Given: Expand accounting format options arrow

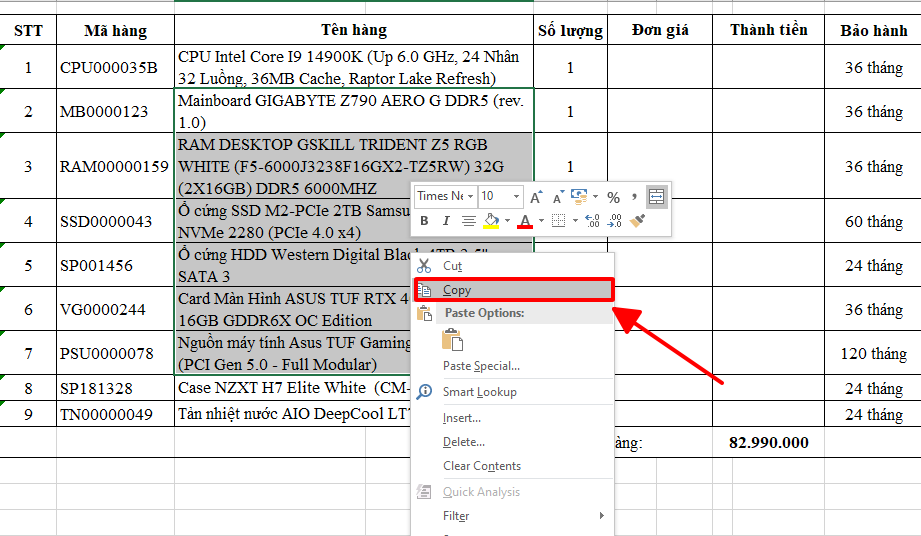Looking at the screenshot, I should 595,197.
